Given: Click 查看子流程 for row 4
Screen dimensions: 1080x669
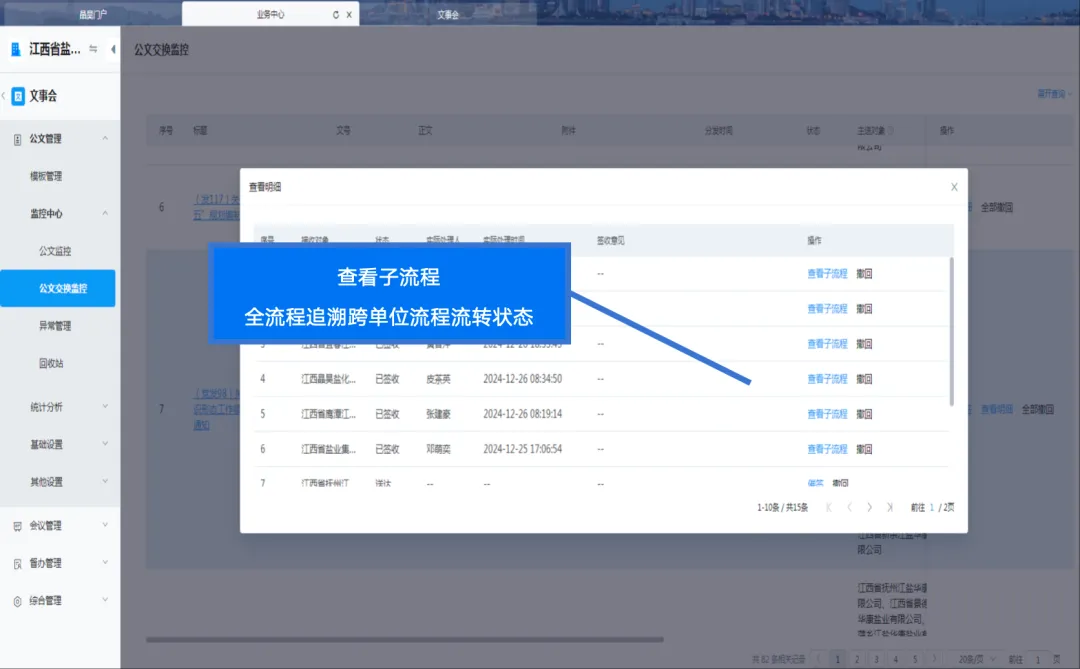Looking at the screenshot, I should coord(826,379).
